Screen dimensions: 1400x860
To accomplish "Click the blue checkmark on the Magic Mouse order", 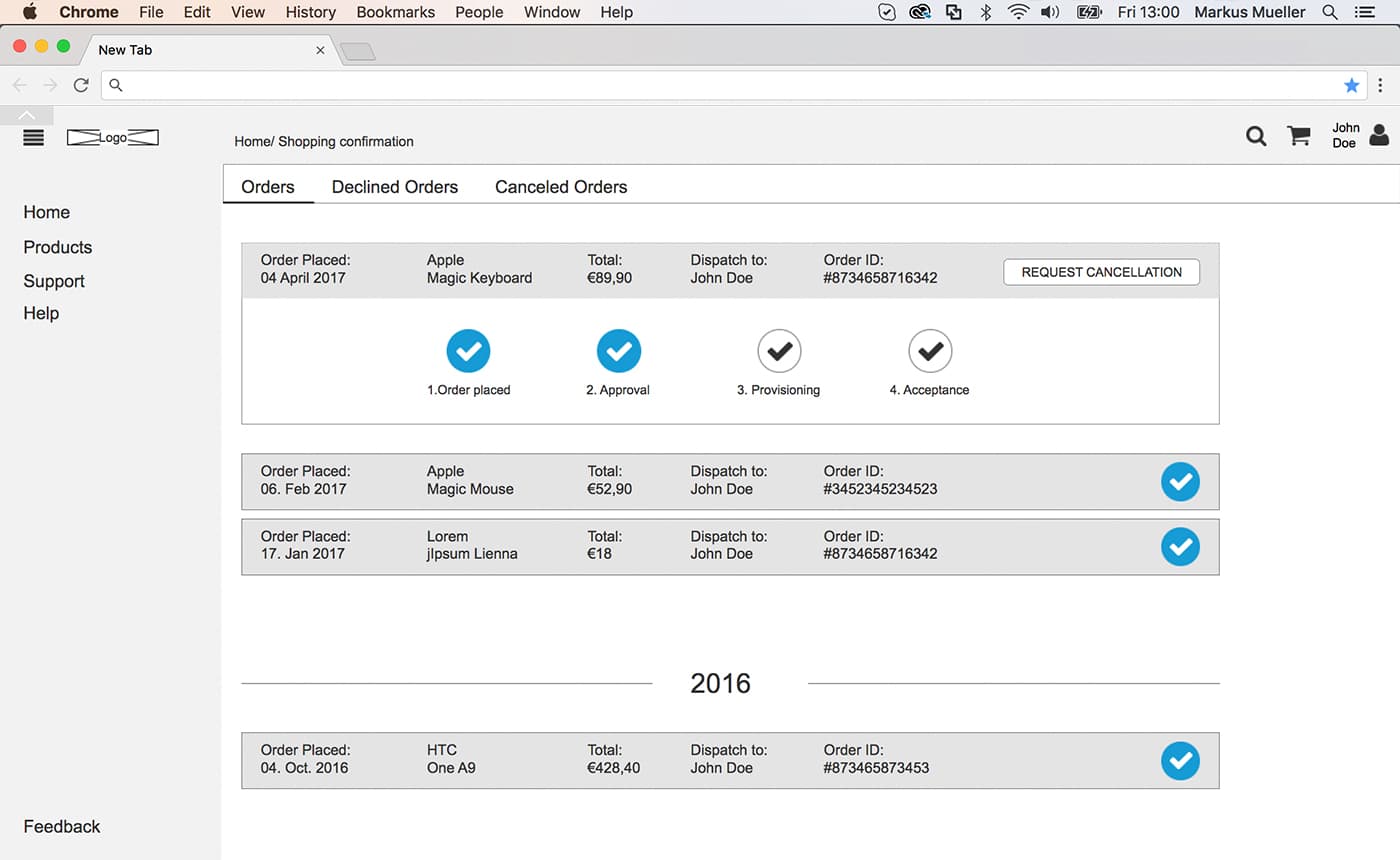I will pos(1180,481).
